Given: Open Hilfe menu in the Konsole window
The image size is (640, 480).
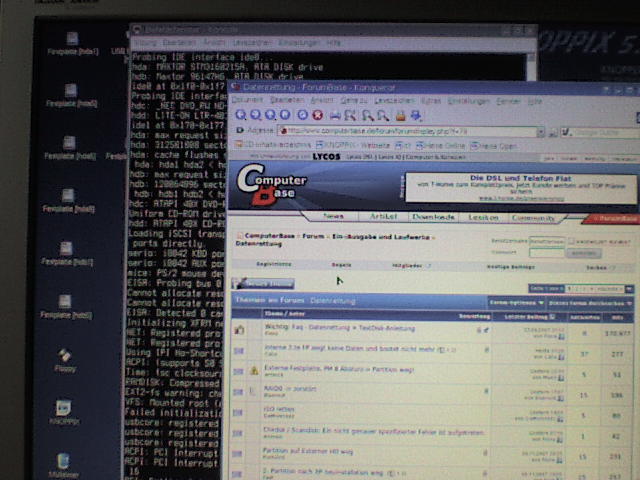Looking at the screenshot, I should [x=333, y=42].
